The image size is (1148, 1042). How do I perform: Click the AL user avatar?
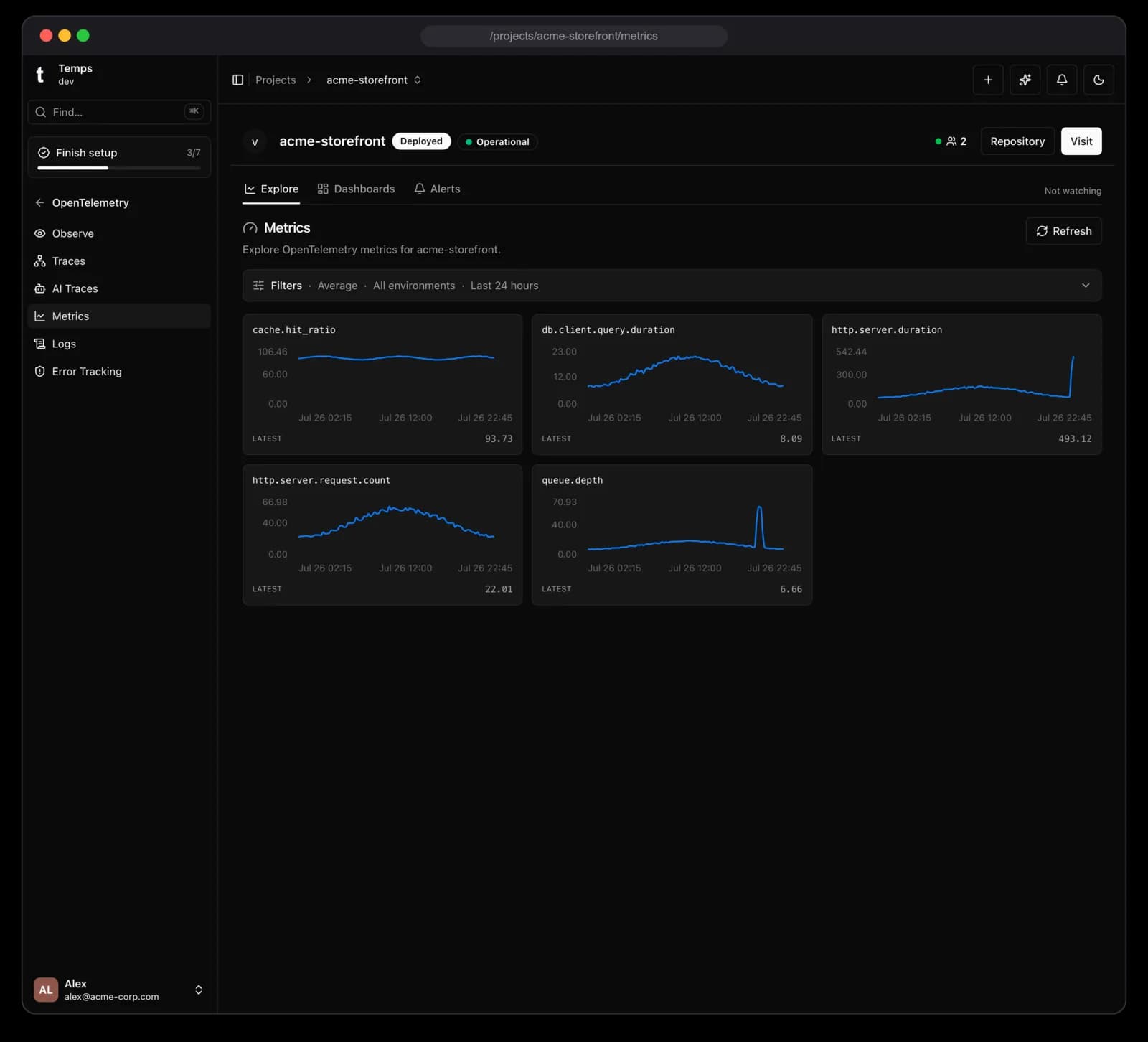pos(46,990)
